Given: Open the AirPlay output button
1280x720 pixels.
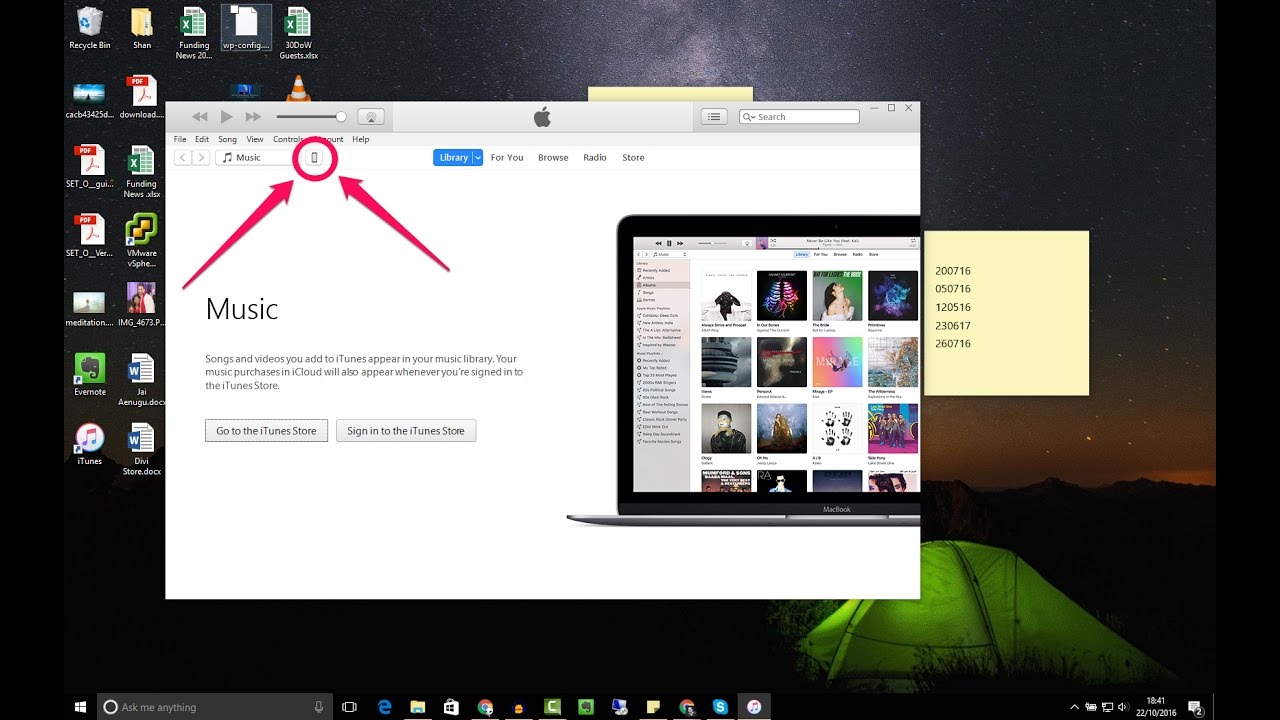Looking at the screenshot, I should (371, 117).
